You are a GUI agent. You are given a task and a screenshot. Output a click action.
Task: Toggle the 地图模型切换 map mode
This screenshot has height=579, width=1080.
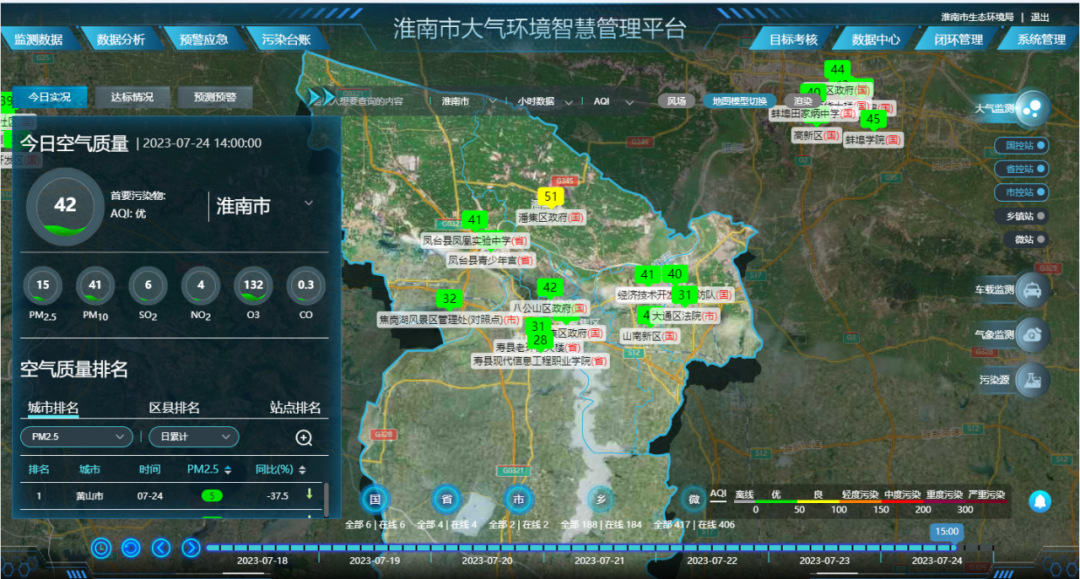coord(739,101)
